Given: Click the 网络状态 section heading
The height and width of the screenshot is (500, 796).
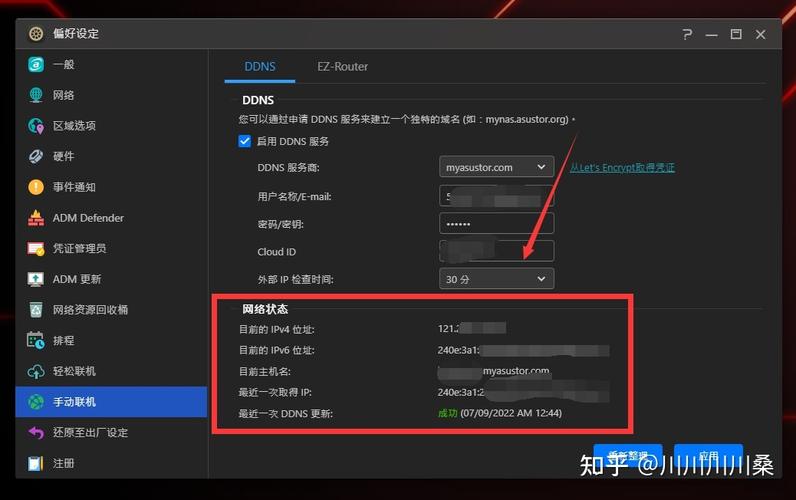Looking at the screenshot, I should click(x=265, y=309).
